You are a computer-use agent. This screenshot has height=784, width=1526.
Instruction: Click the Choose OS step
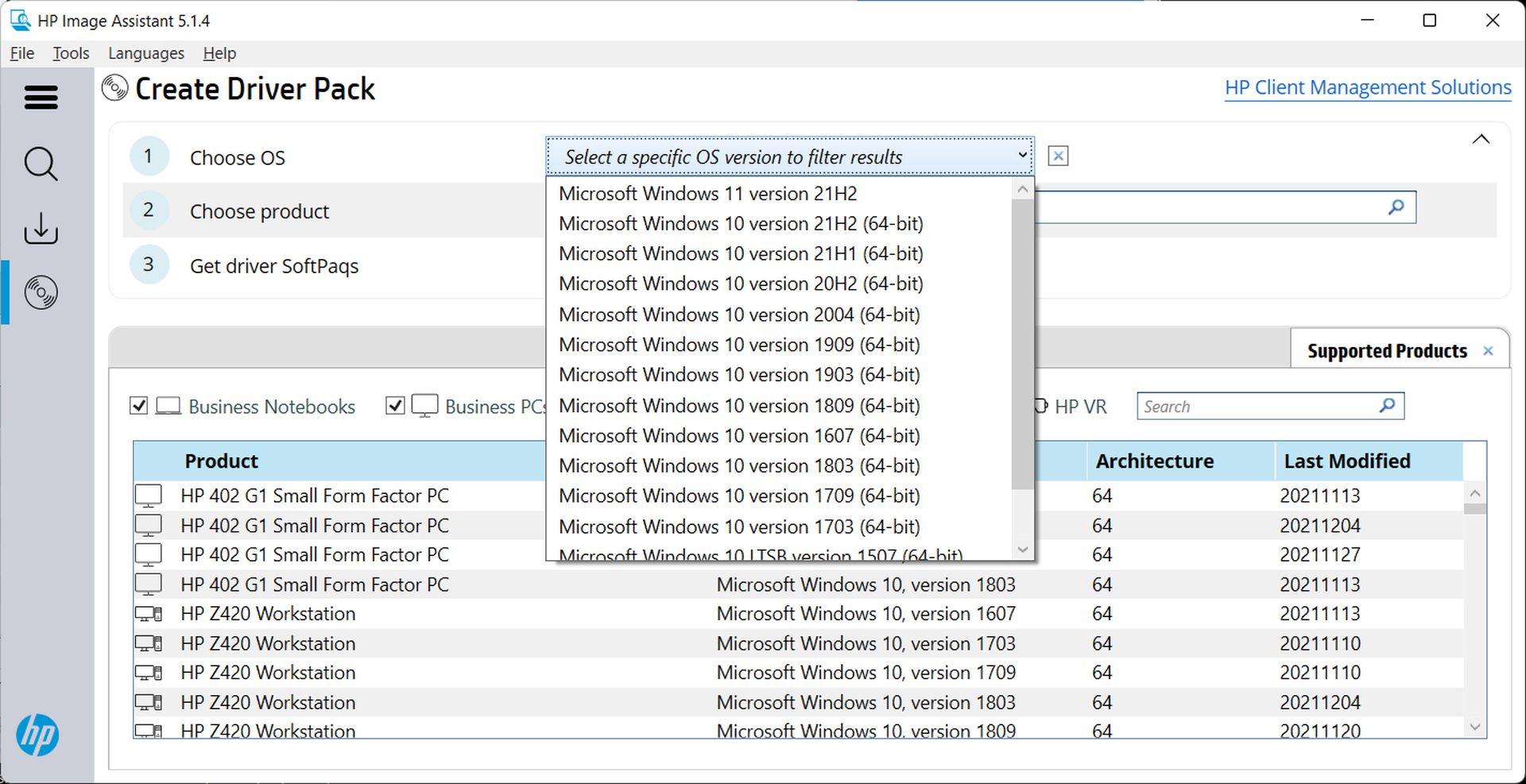click(x=237, y=157)
